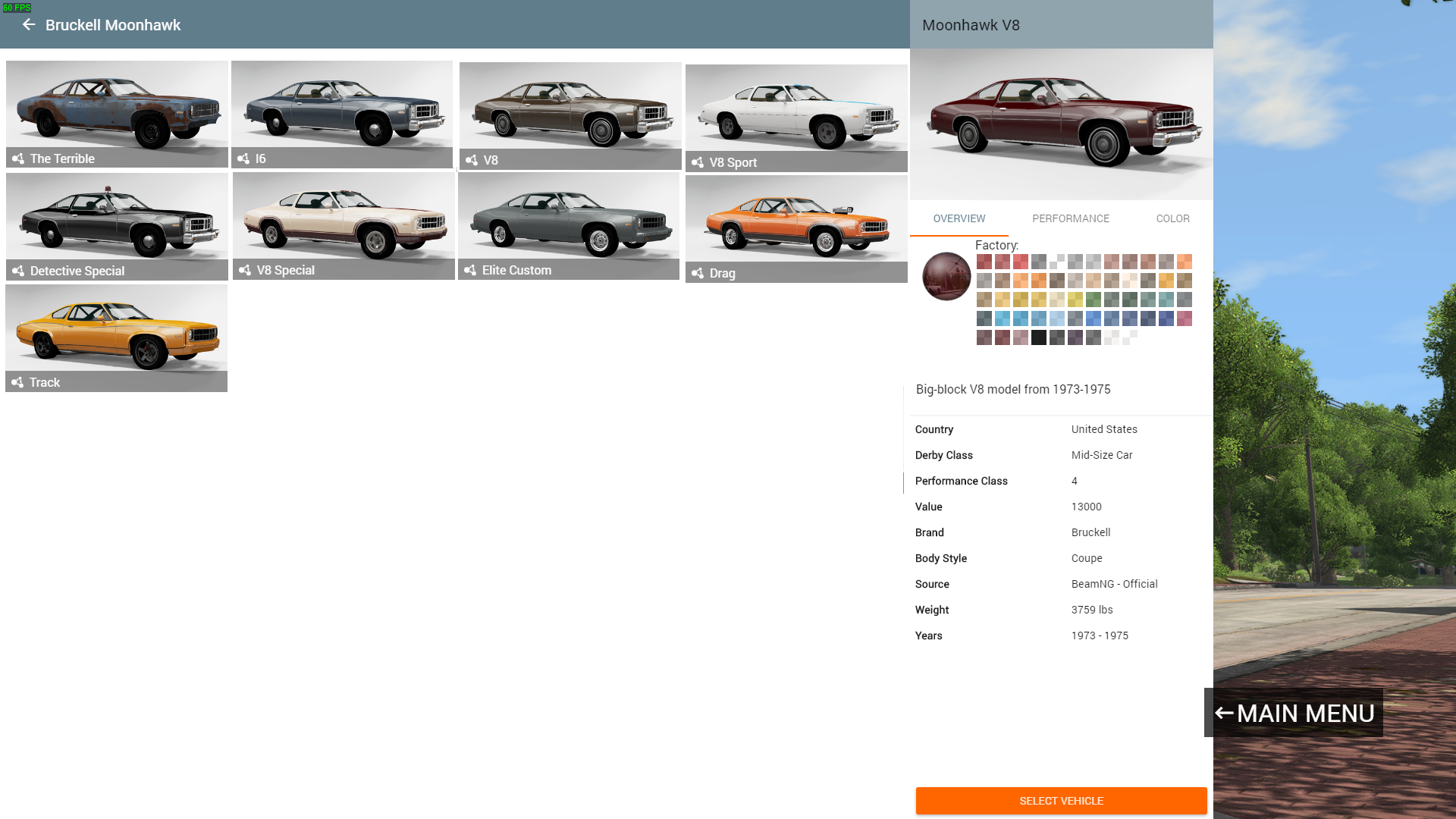This screenshot has width=1456, height=819.
Task: Click config icon on Track card
Action: pos(17,382)
